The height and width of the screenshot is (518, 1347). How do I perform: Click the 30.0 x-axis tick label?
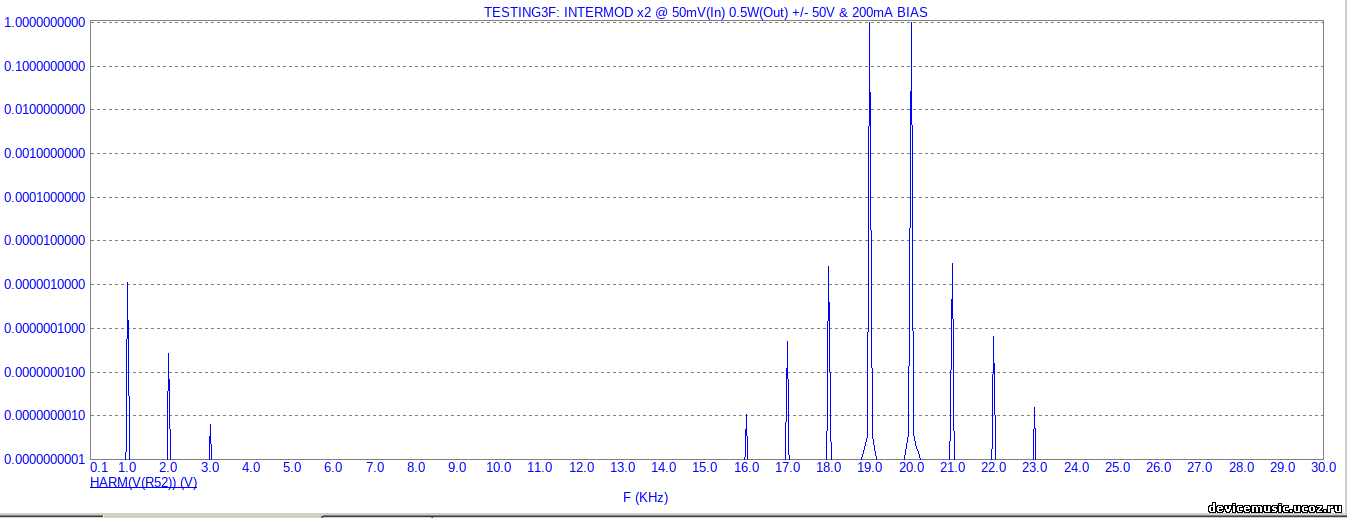(1323, 467)
